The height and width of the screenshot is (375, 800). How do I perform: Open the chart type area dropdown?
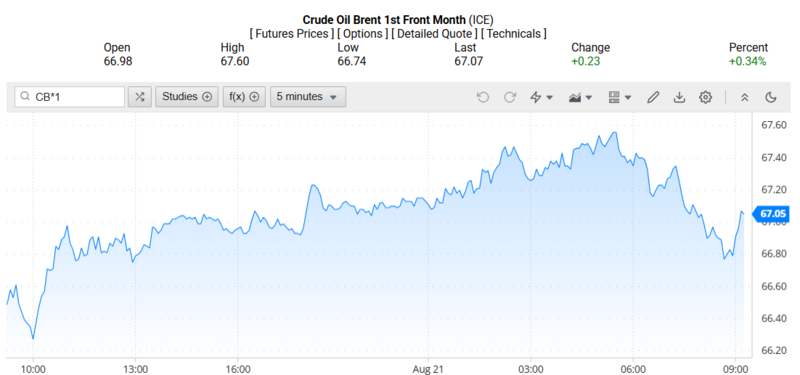click(580, 97)
